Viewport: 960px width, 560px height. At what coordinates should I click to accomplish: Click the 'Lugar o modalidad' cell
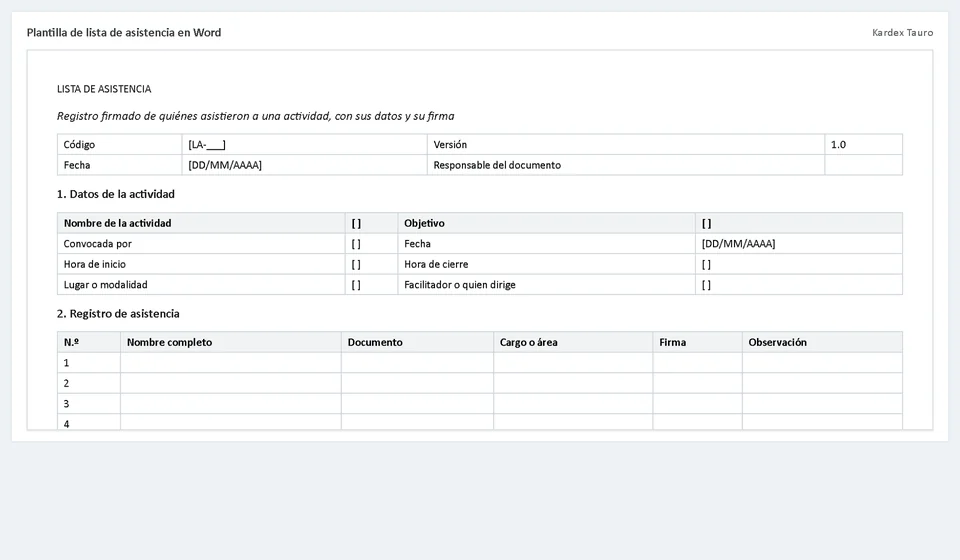201,285
